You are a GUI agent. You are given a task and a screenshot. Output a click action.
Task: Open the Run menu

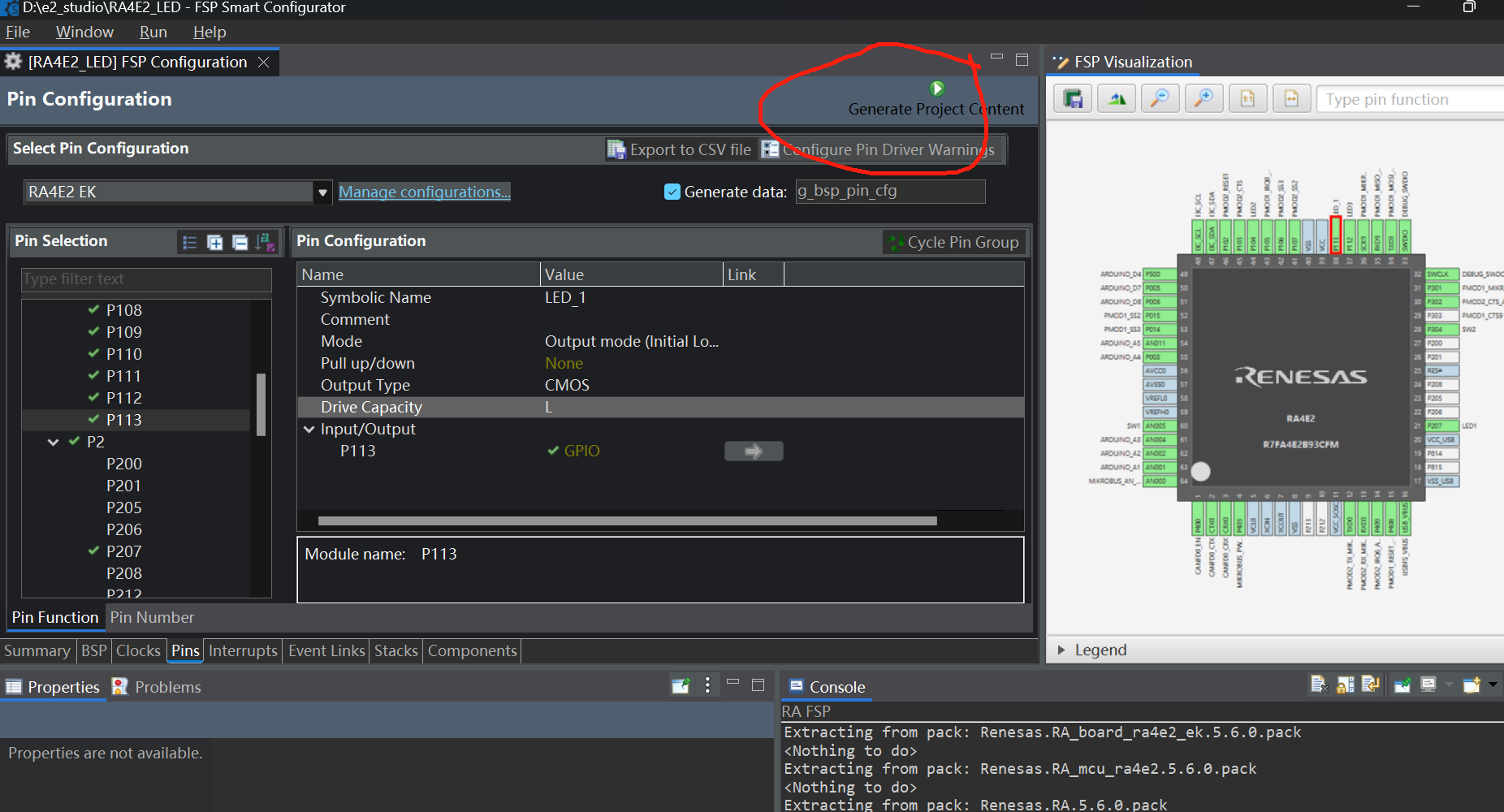153,32
